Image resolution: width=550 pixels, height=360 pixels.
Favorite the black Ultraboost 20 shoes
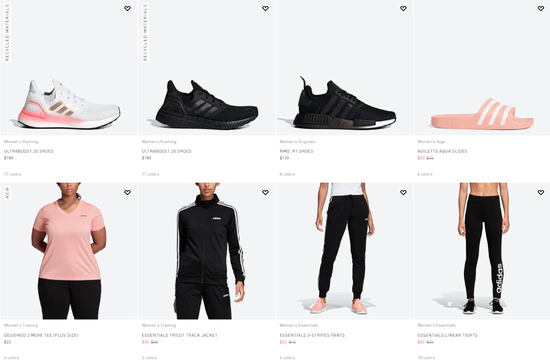pos(265,8)
